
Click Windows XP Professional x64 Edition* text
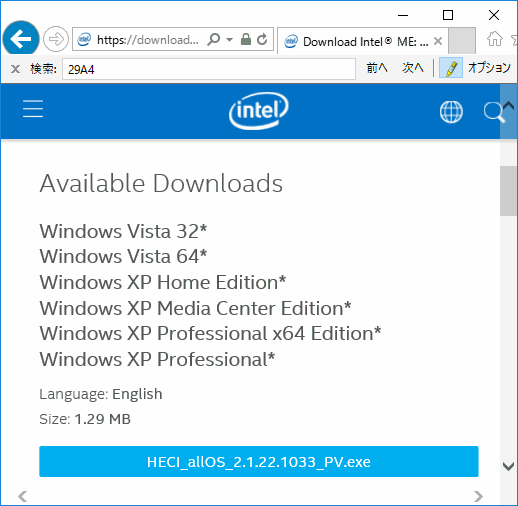210,333
